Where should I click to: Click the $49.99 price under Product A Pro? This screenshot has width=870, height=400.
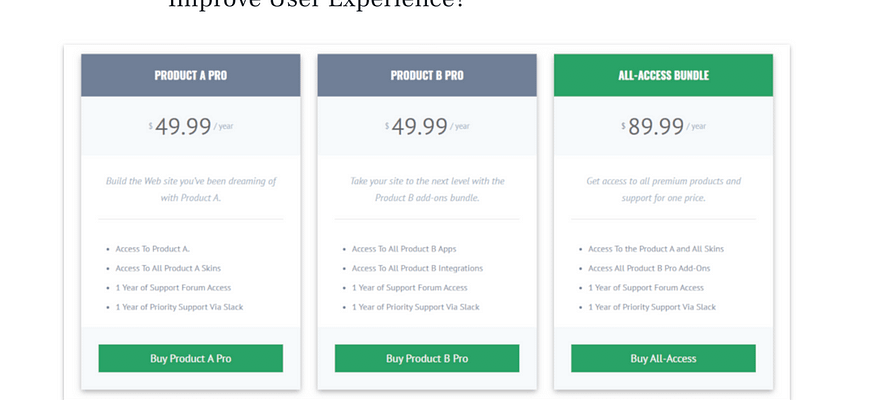pyautogui.click(x=190, y=126)
